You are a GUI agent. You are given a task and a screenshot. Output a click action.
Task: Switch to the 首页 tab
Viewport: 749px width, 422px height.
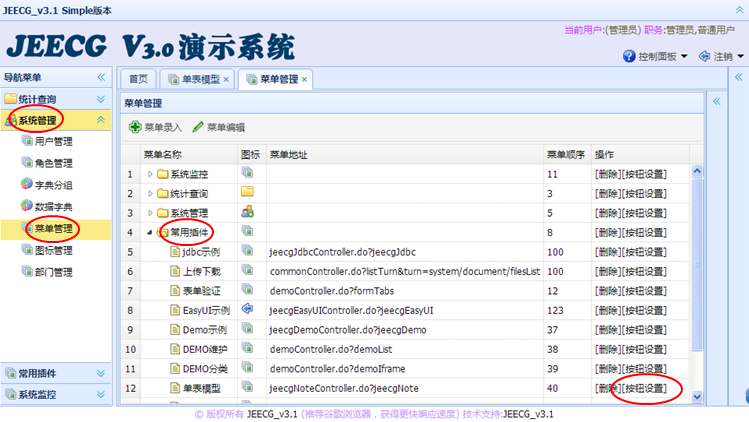[139, 79]
